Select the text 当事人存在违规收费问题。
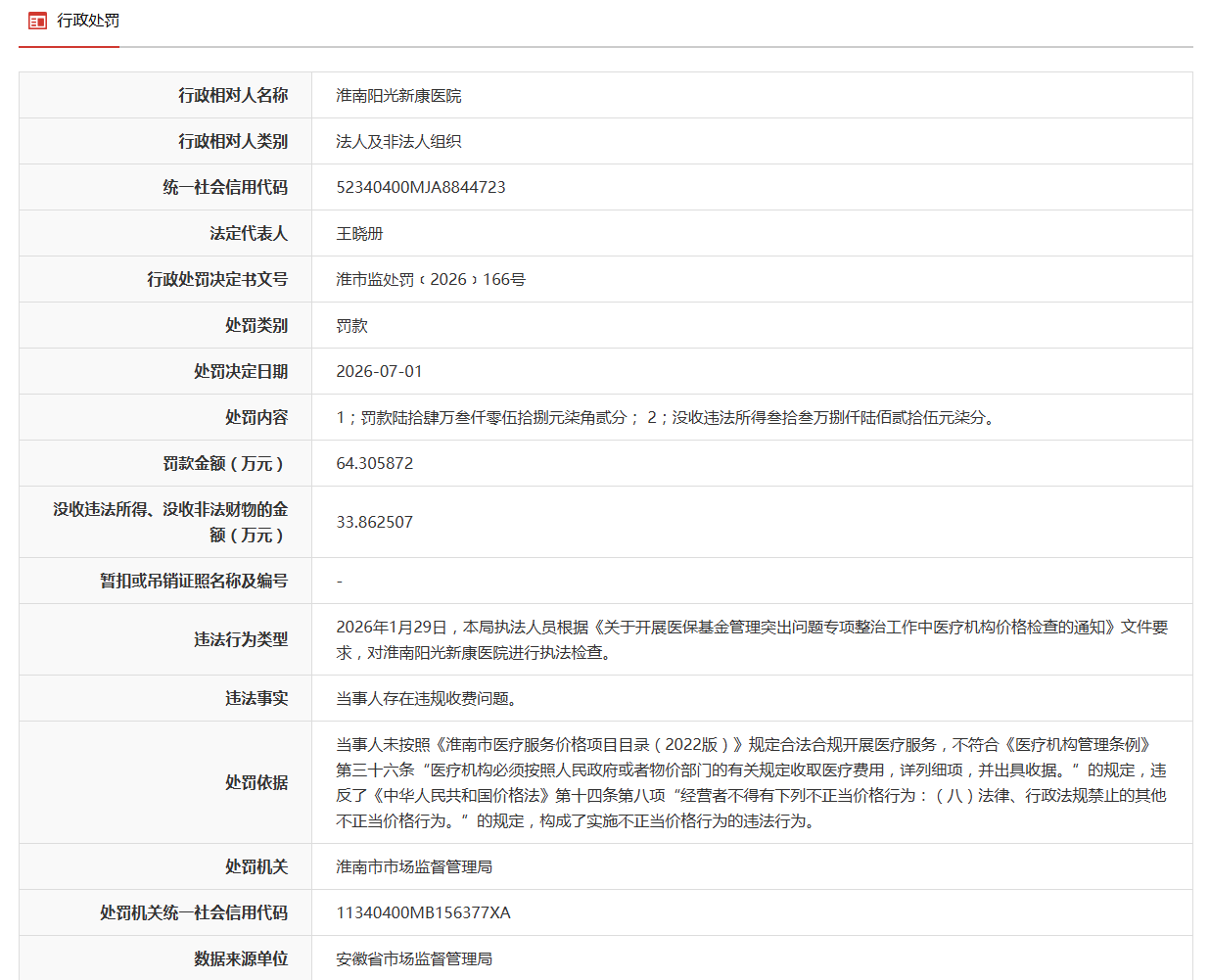This screenshot has width=1210, height=980. tap(430, 698)
